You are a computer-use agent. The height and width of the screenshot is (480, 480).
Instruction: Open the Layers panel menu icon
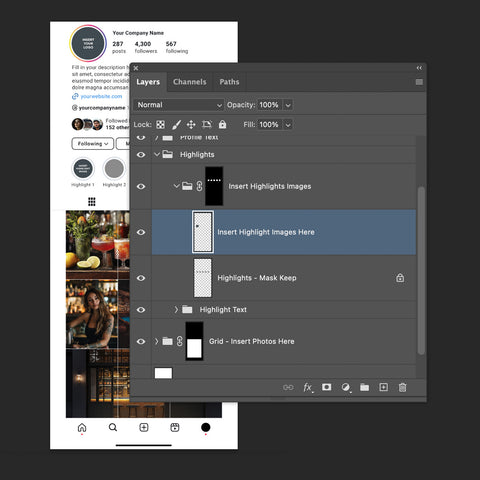coord(419,82)
